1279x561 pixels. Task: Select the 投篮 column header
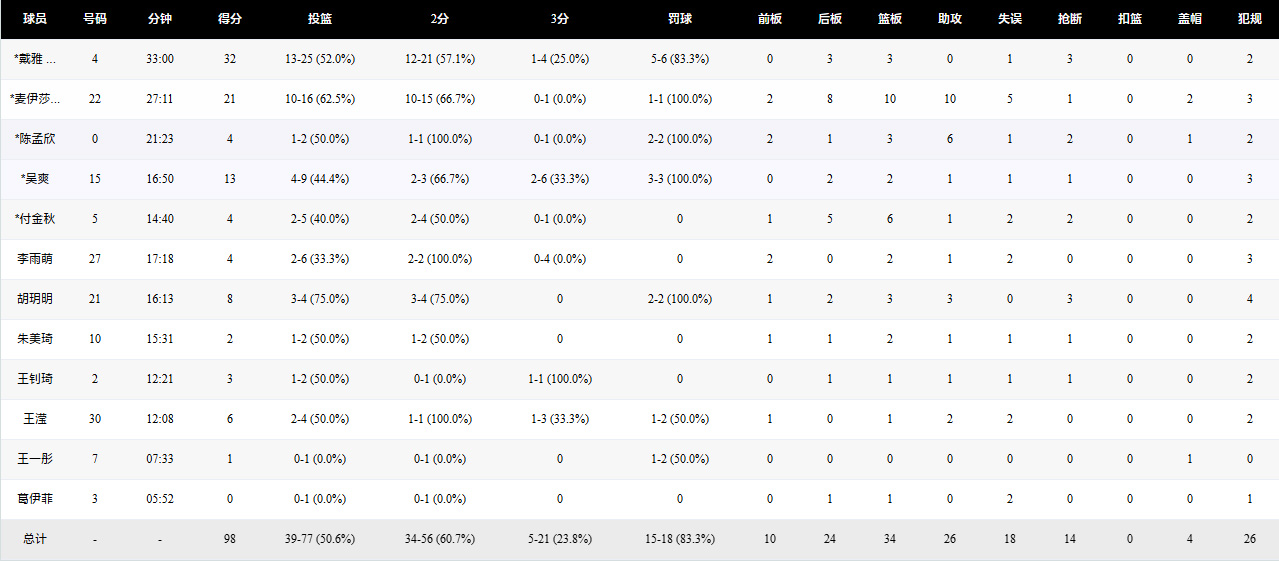(x=320, y=19)
